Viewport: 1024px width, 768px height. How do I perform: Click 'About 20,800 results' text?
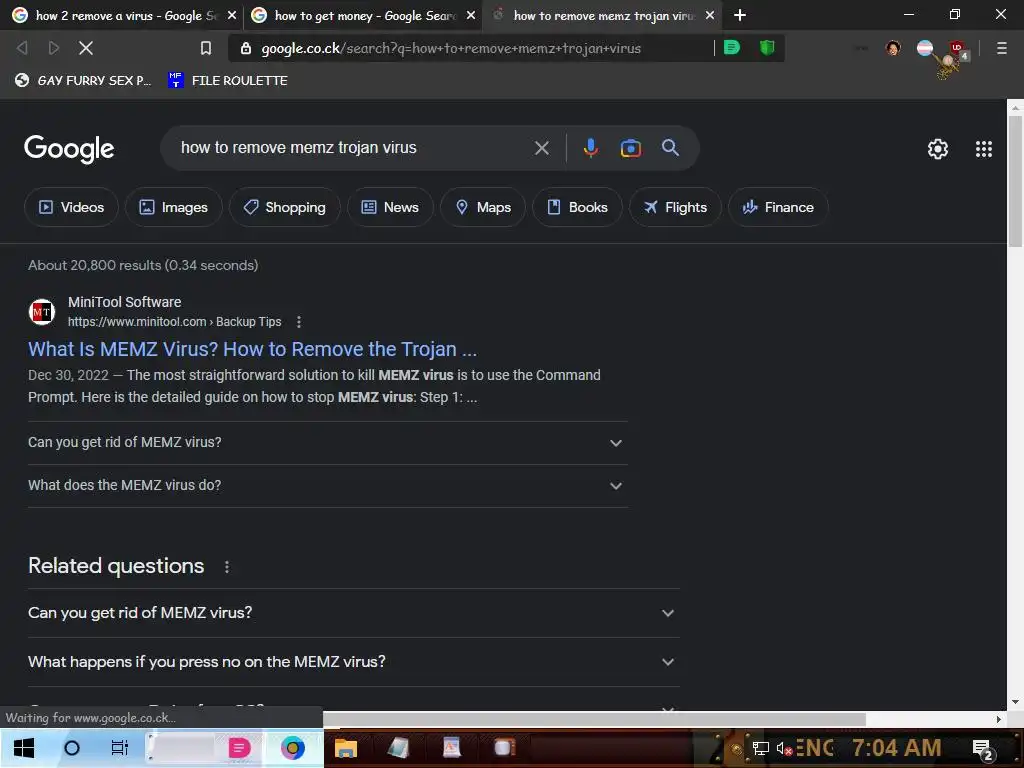click(x=143, y=265)
